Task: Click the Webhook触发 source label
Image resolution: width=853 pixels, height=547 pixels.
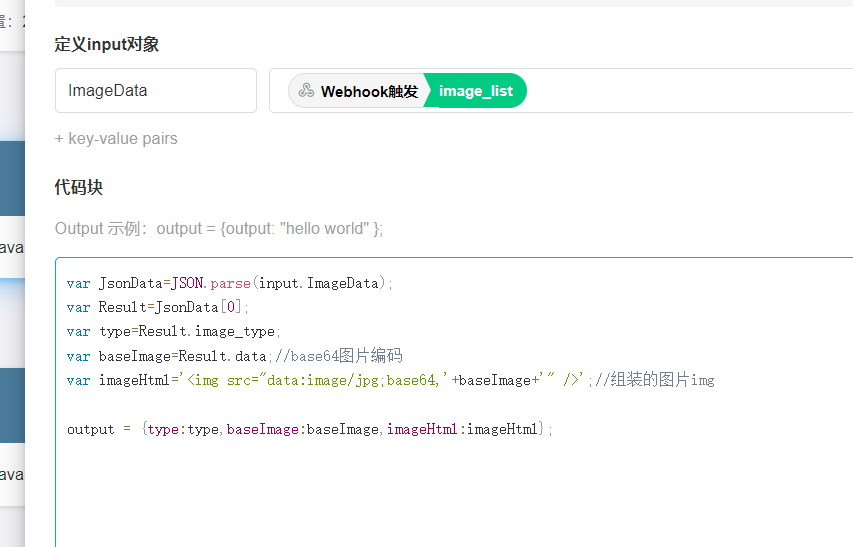Action: (369, 91)
